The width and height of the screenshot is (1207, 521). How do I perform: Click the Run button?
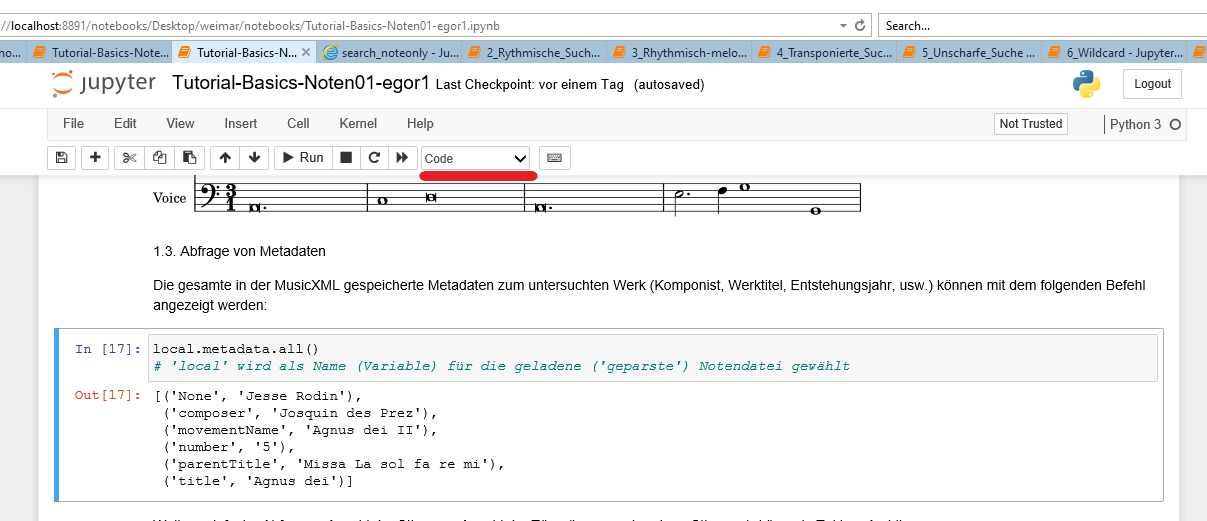(x=302, y=158)
